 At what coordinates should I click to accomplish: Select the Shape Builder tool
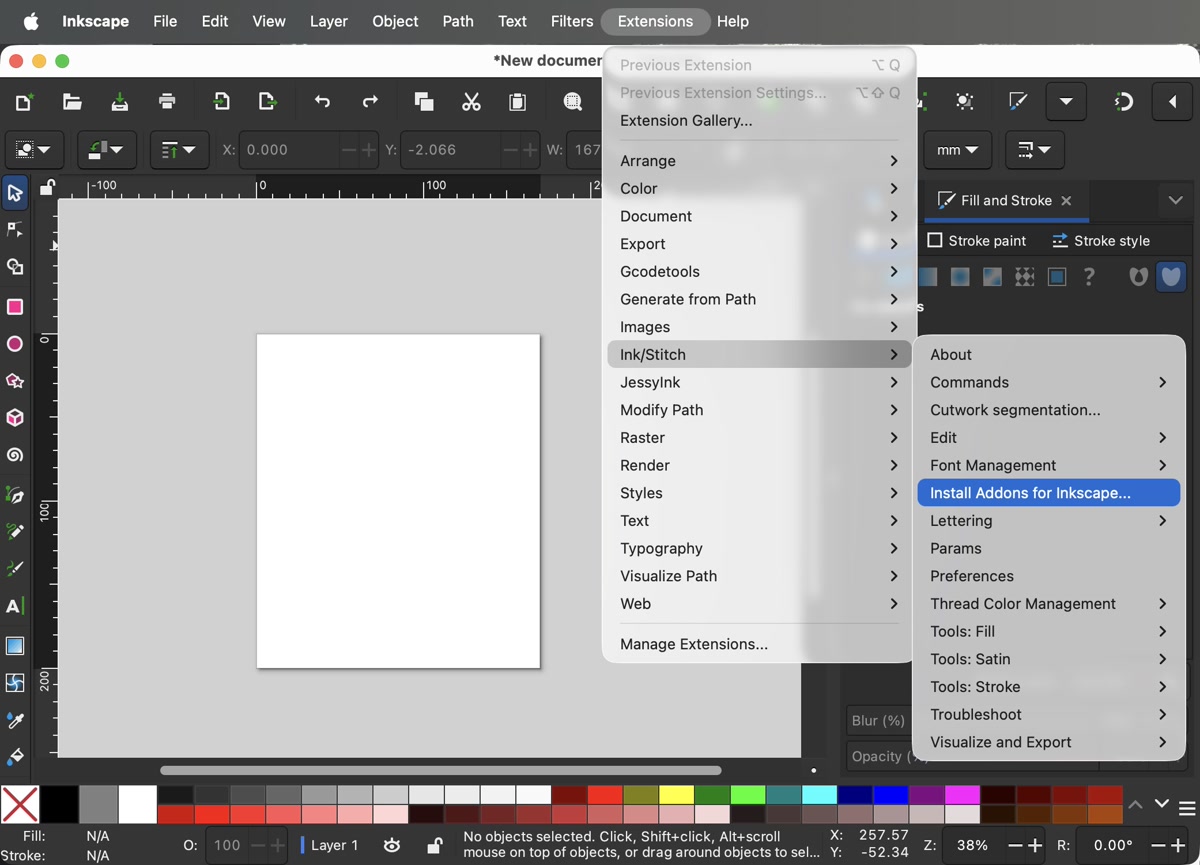point(15,268)
